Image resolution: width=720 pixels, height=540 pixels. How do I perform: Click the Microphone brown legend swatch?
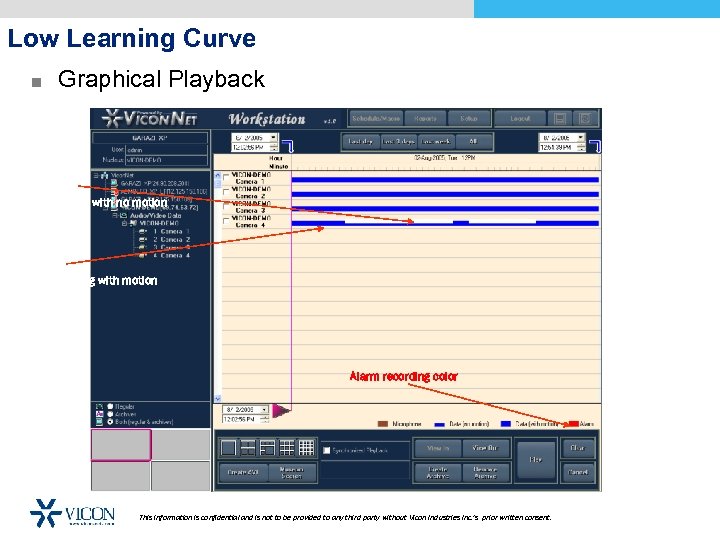coord(383,424)
